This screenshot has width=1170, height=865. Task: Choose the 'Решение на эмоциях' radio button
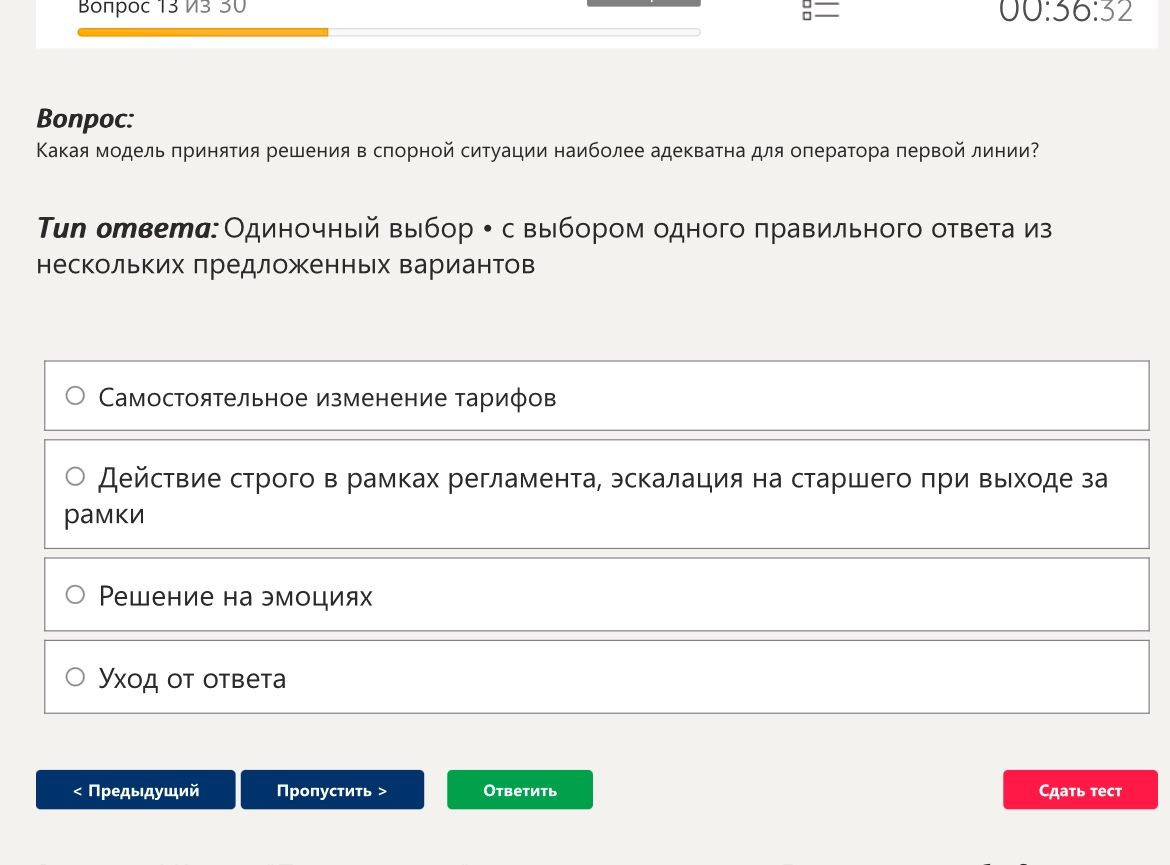tap(75, 594)
